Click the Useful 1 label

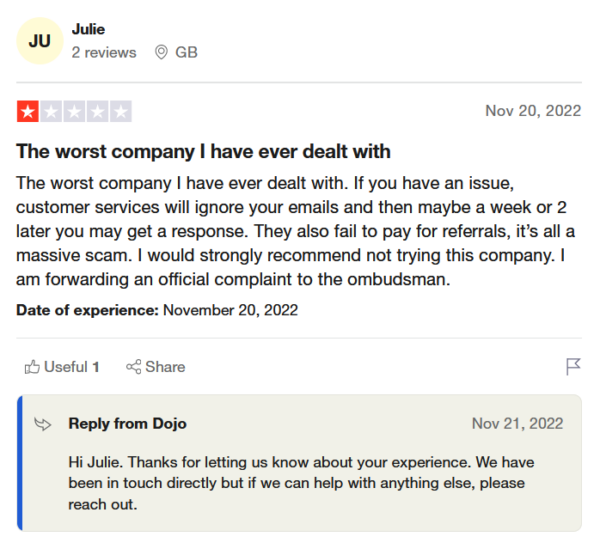tap(71, 367)
